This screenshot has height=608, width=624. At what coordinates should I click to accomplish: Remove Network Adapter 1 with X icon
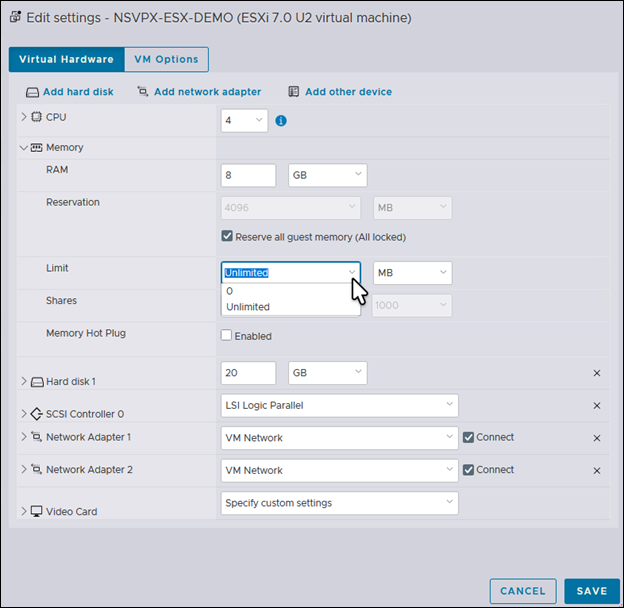597,438
